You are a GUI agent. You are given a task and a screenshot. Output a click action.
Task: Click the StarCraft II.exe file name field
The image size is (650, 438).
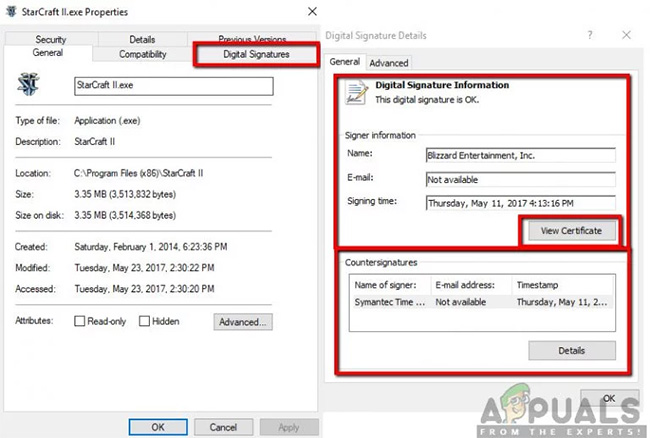(x=174, y=86)
